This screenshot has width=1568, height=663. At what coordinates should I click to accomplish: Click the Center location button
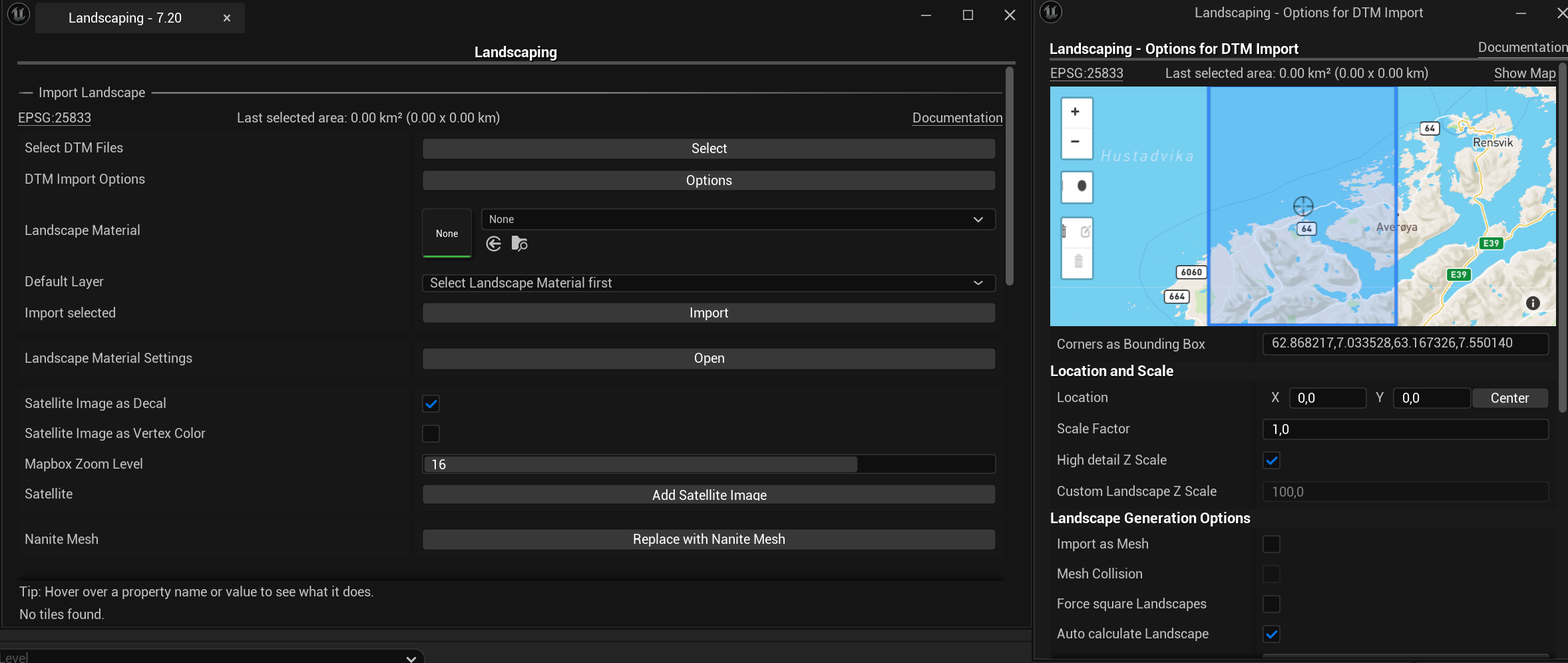click(1509, 398)
